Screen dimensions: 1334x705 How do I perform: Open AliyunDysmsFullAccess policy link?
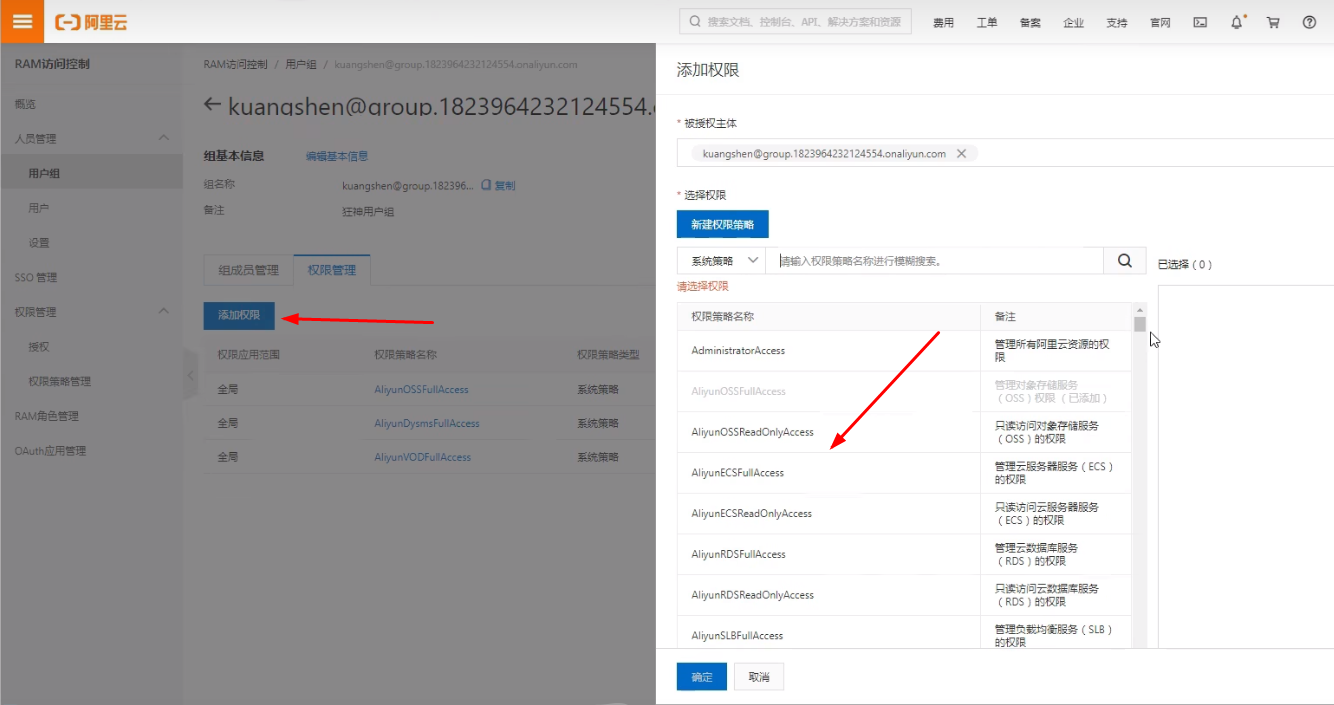pos(427,423)
